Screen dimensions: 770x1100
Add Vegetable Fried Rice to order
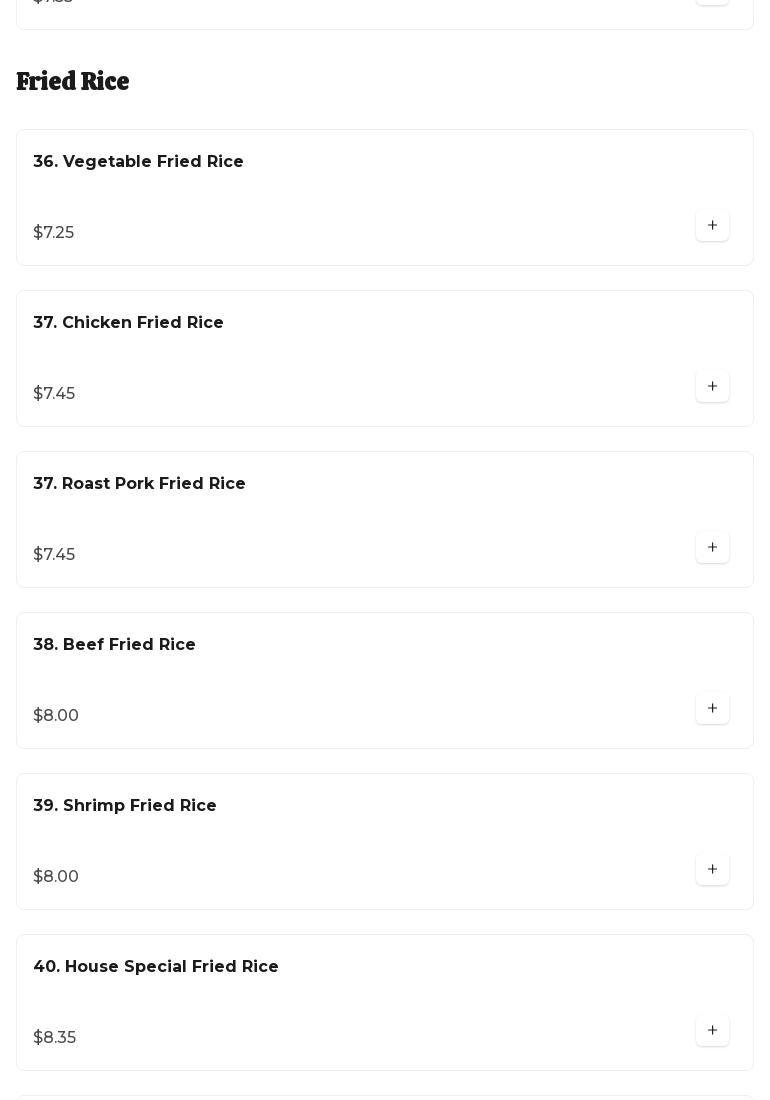[x=712, y=226]
